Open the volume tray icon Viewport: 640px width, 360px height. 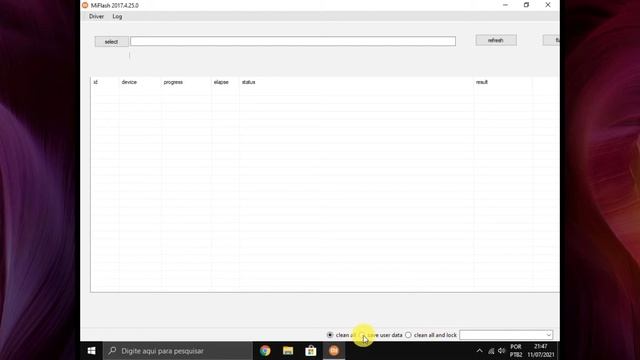click(502, 351)
